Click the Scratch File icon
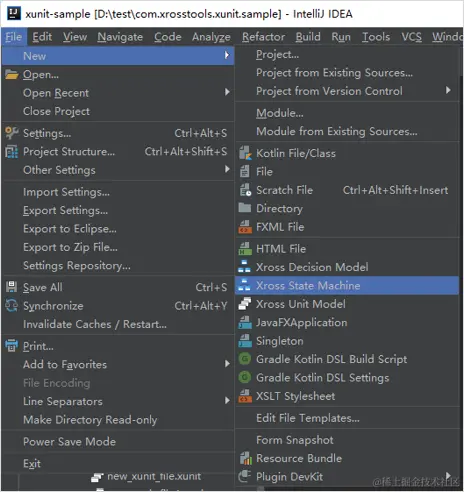 pyautogui.click(x=245, y=190)
